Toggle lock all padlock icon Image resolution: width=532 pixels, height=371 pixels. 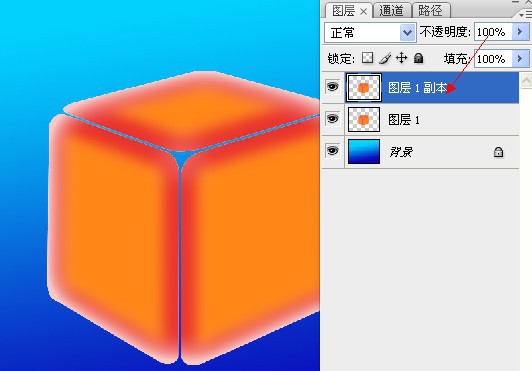pyautogui.click(x=419, y=58)
